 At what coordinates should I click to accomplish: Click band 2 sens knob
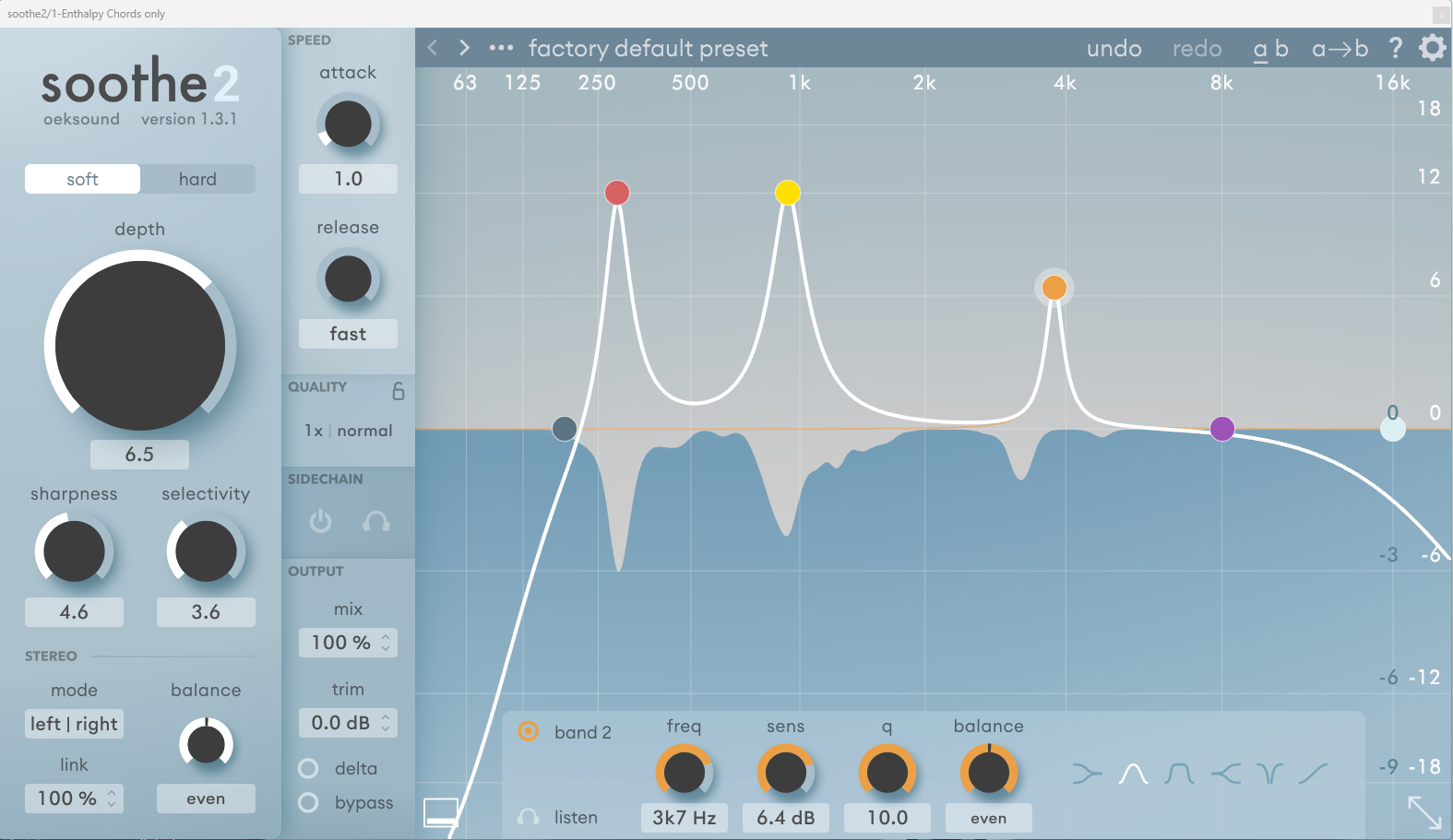click(786, 773)
